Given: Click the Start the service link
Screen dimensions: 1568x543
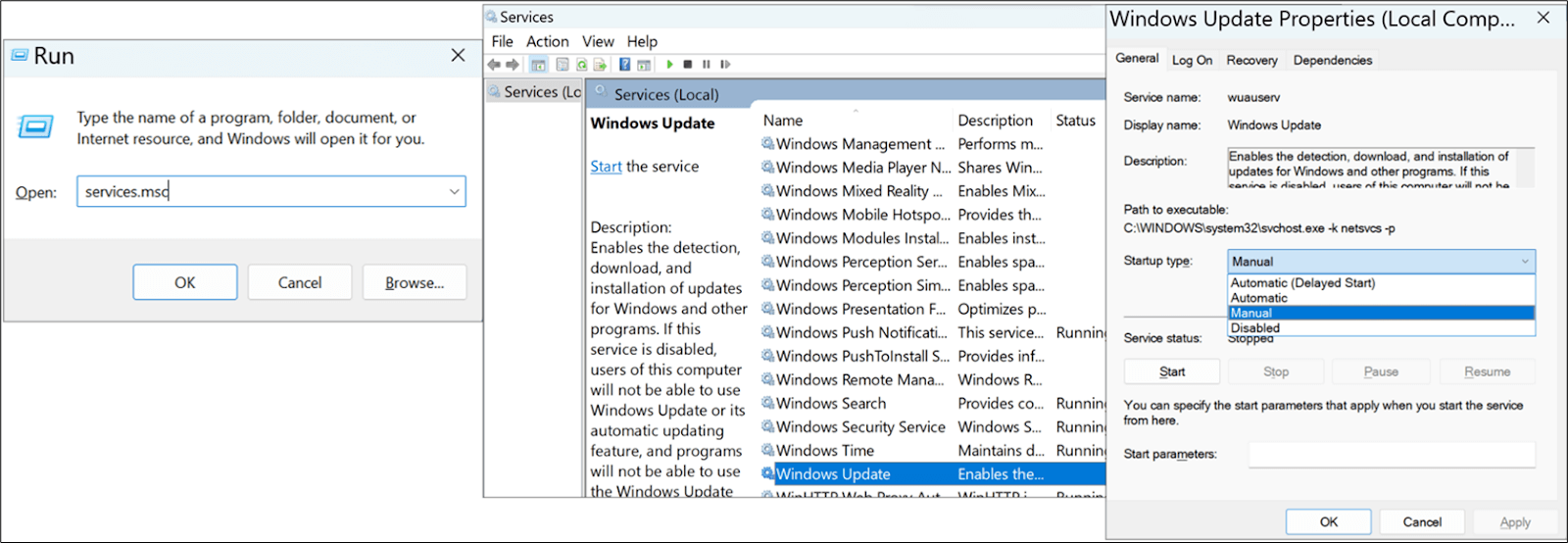Looking at the screenshot, I should [x=606, y=167].
